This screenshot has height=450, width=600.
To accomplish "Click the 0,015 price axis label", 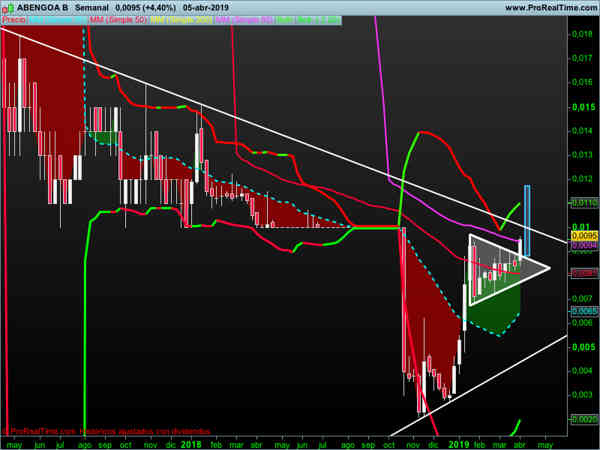I will pyautogui.click(x=584, y=107).
